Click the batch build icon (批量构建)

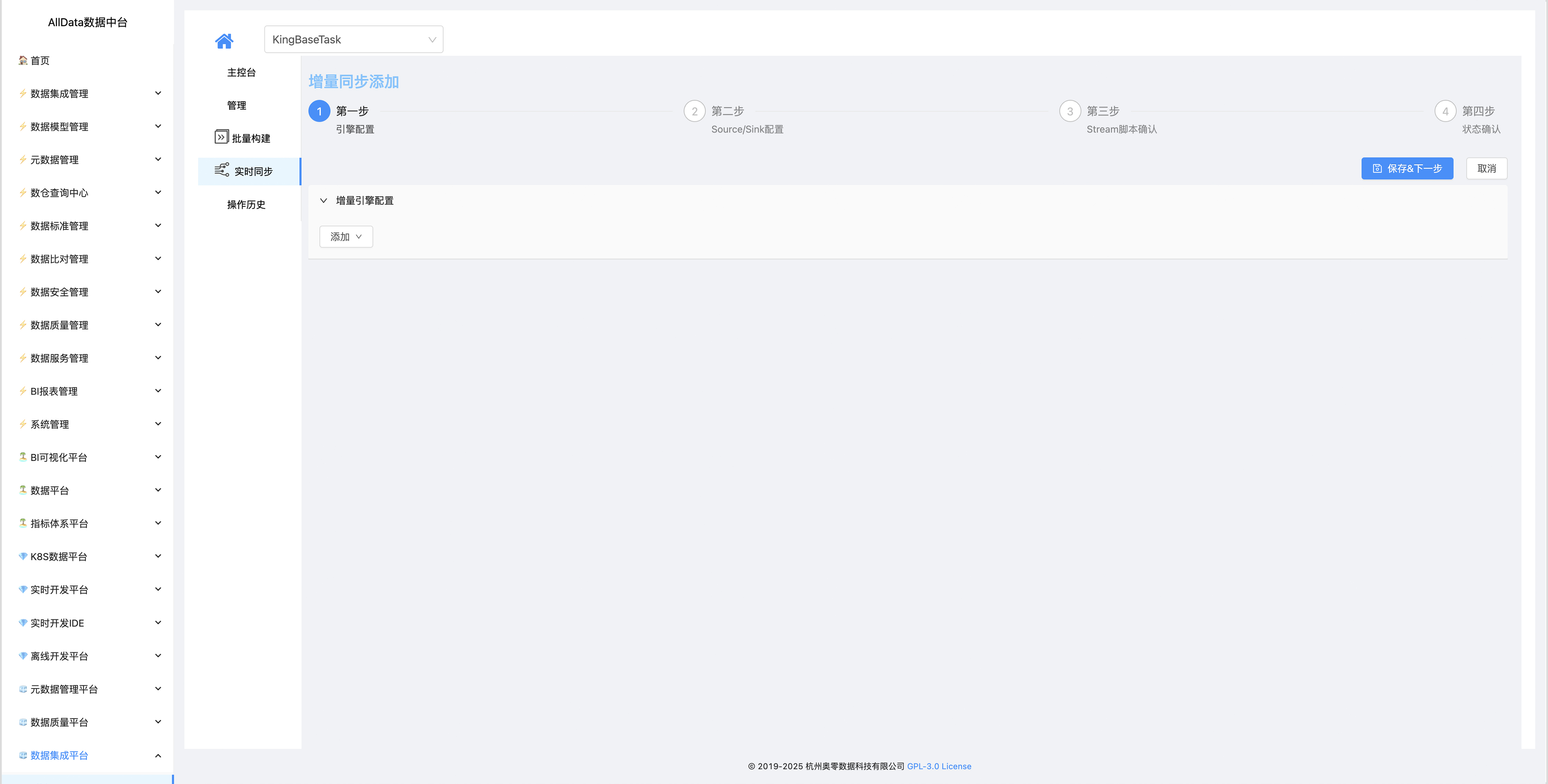tap(221, 137)
